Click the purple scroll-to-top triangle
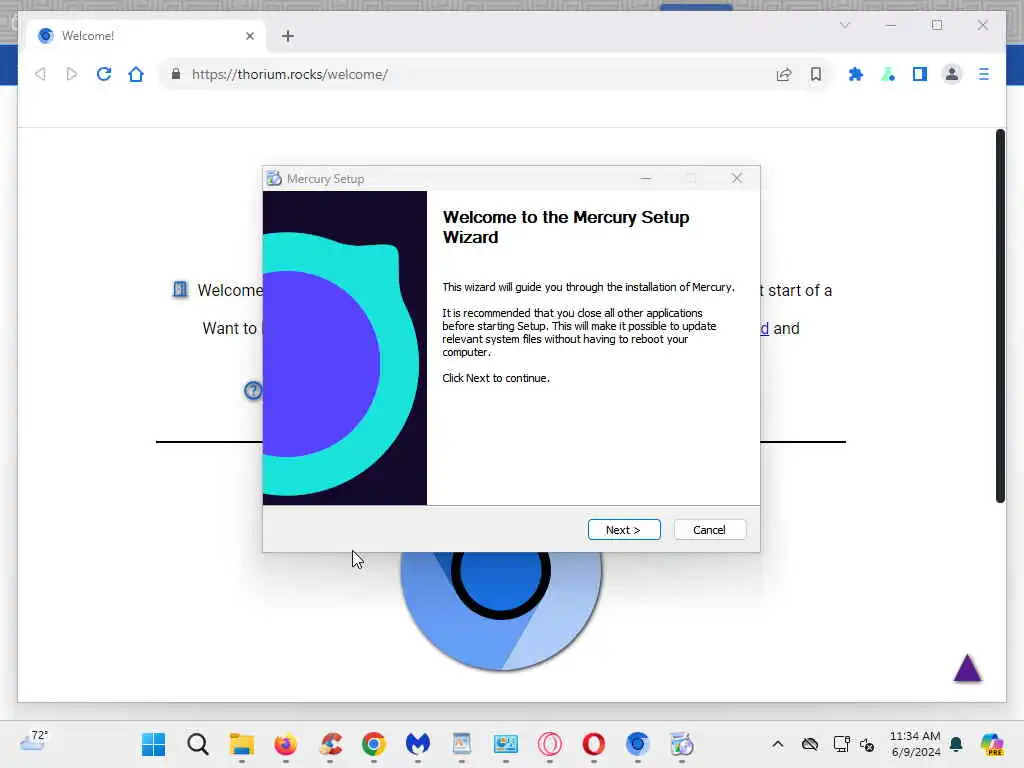Image resolution: width=1024 pixels, height=768 pixels. pos(967,668)
